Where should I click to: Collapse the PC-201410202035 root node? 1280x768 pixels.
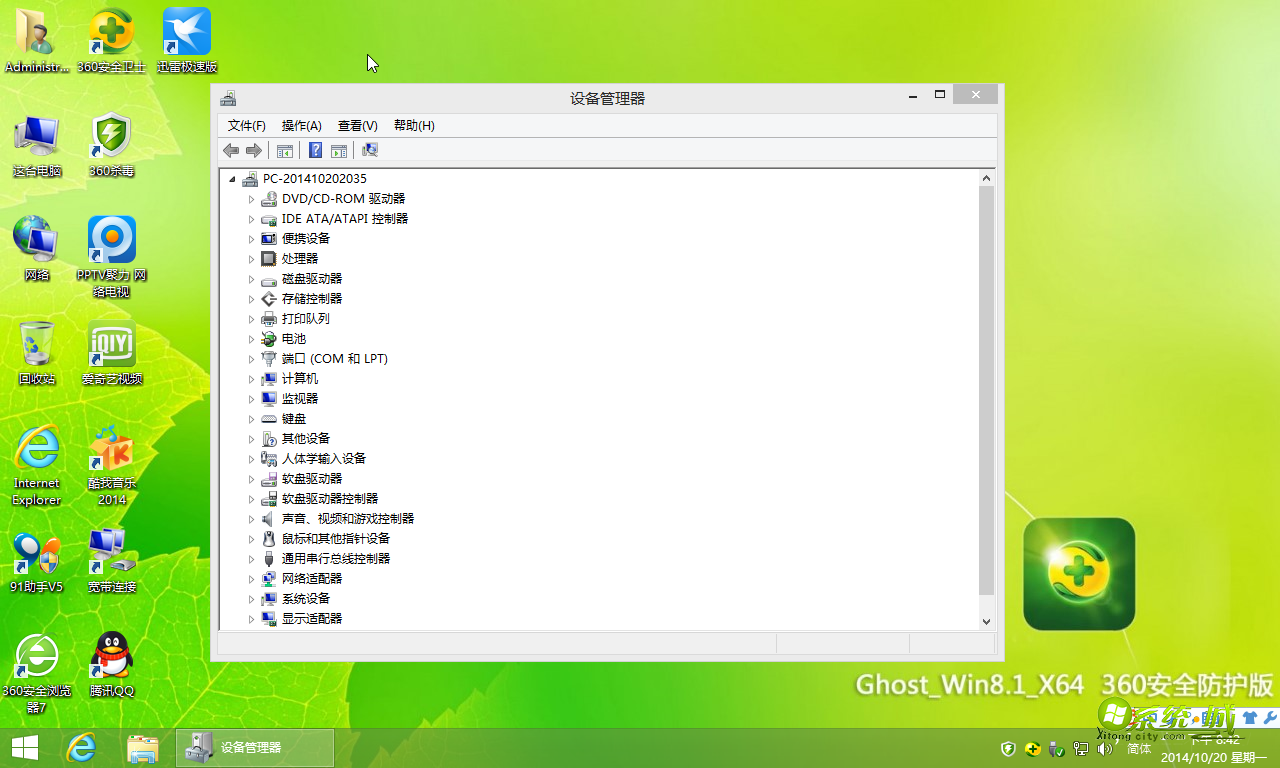tap(234, 178)
